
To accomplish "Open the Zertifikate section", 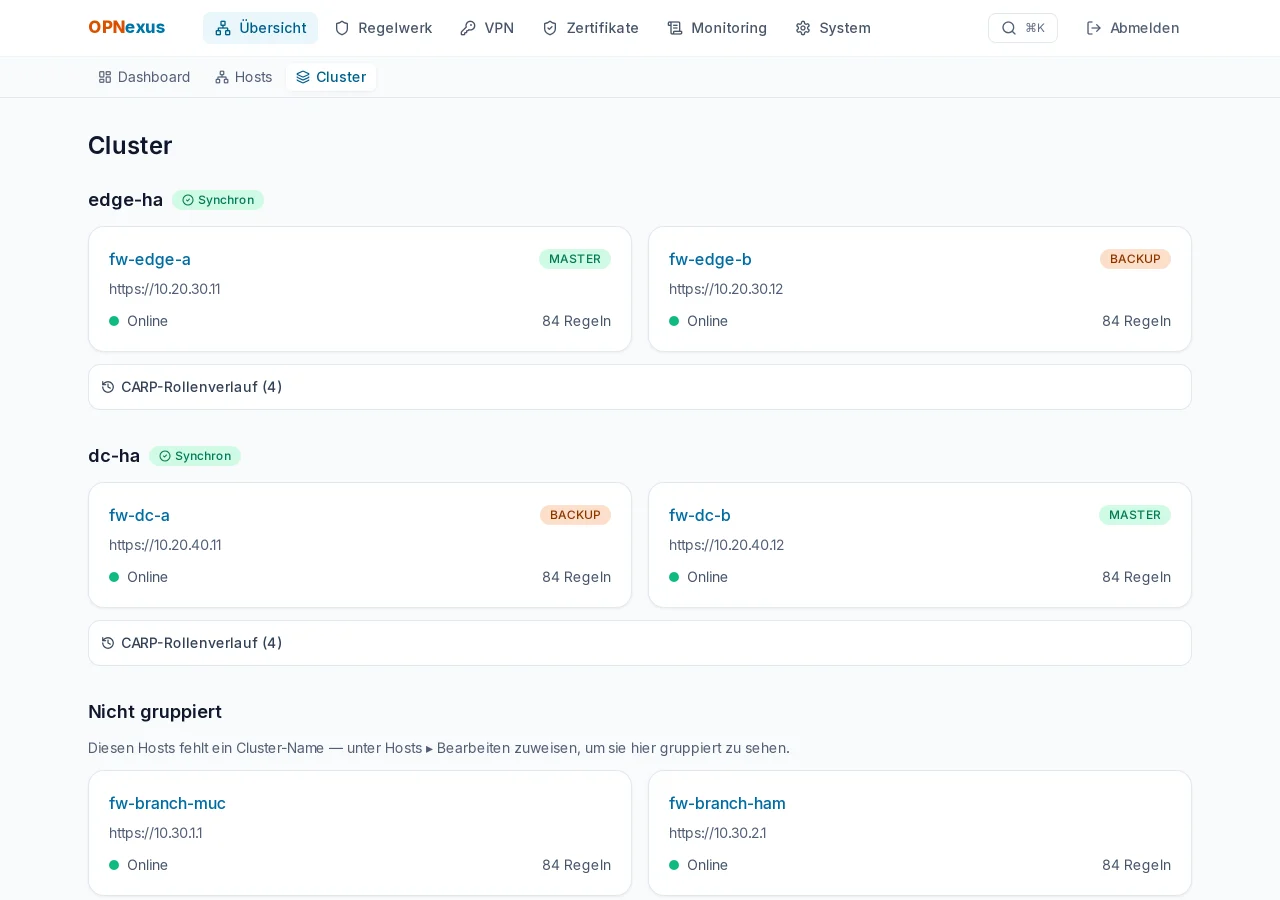I will [x=590, y=28].
